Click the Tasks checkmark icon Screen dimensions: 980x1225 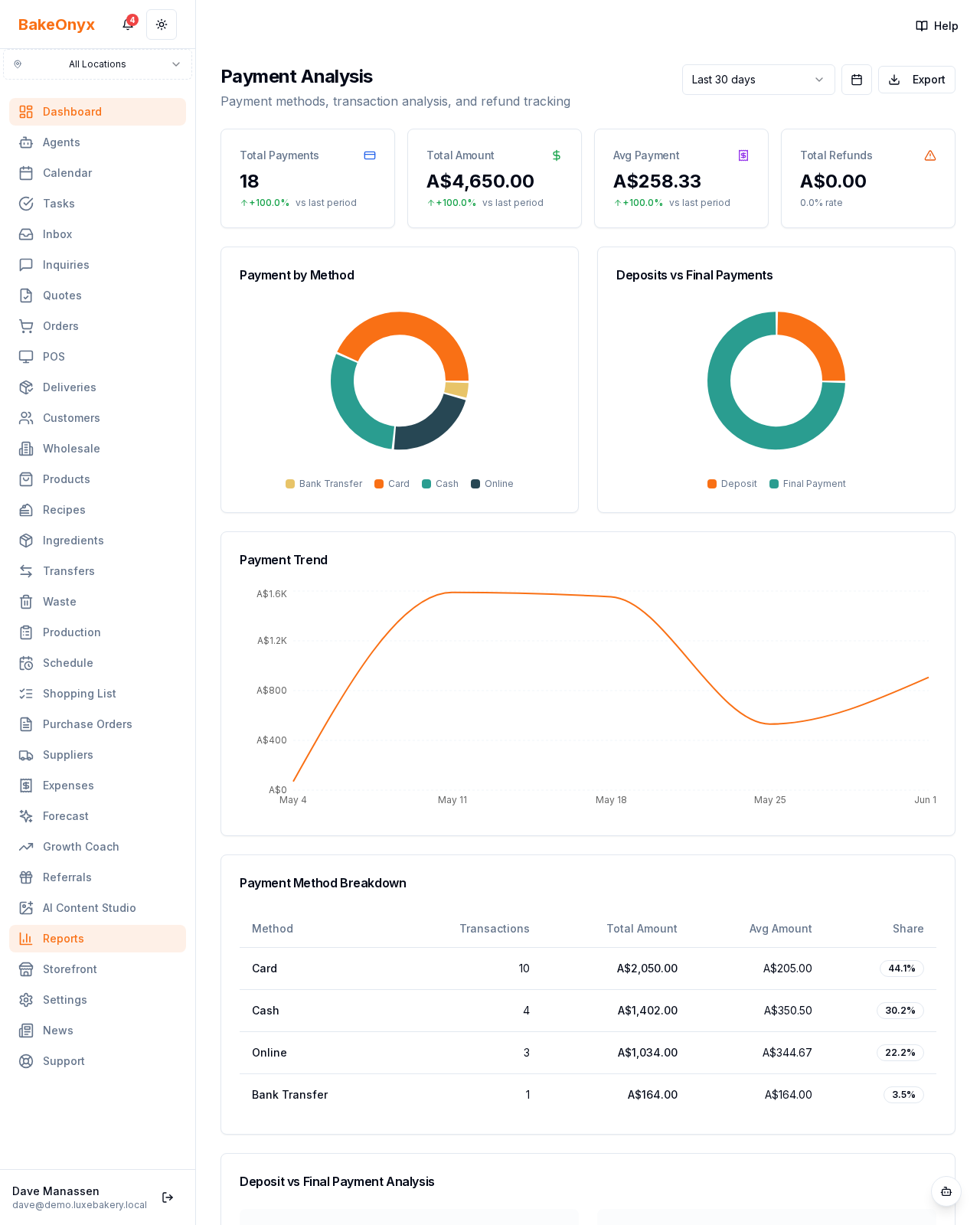click(x=26, y=204)
